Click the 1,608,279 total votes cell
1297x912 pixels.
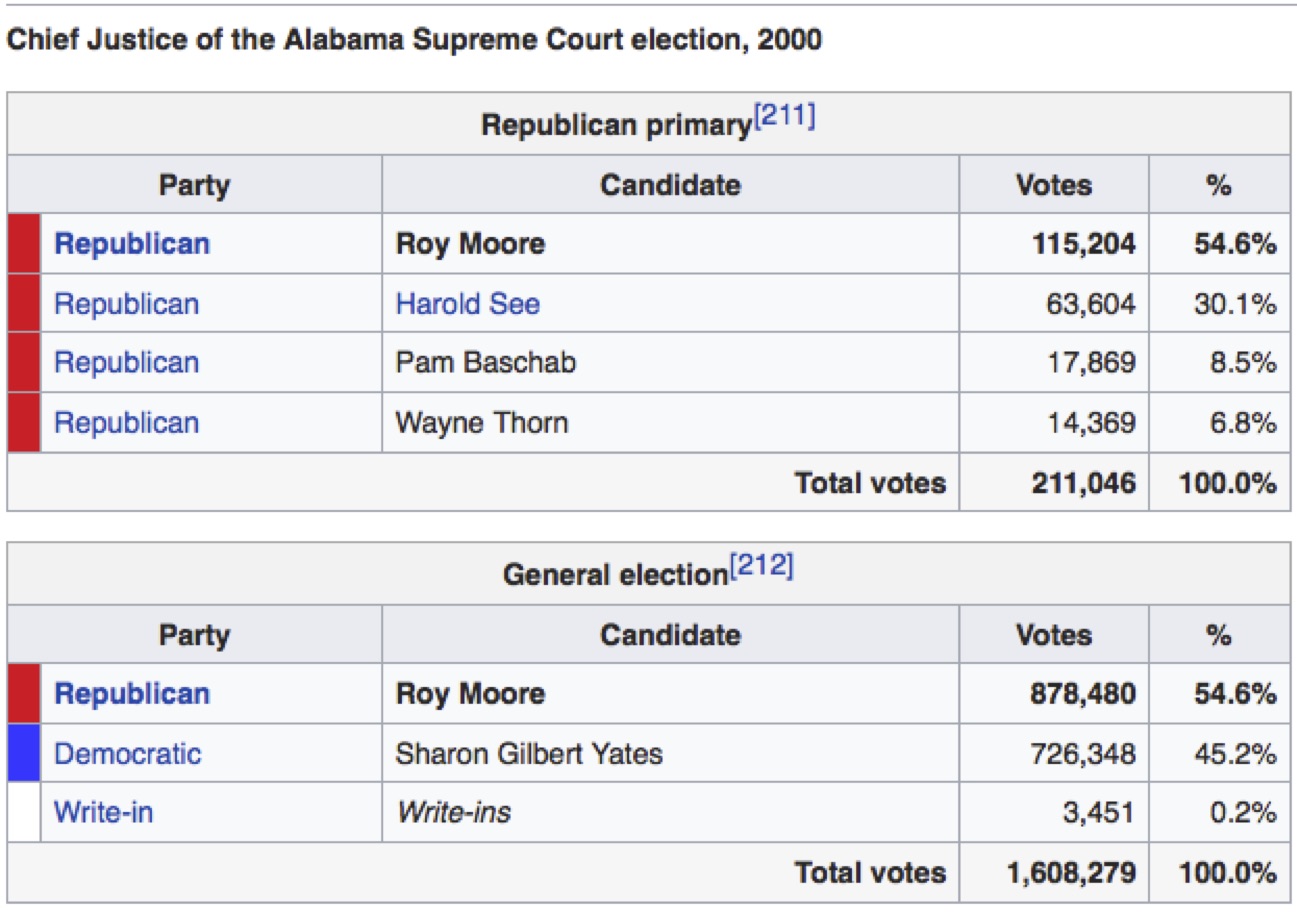tap(1071, 872)
